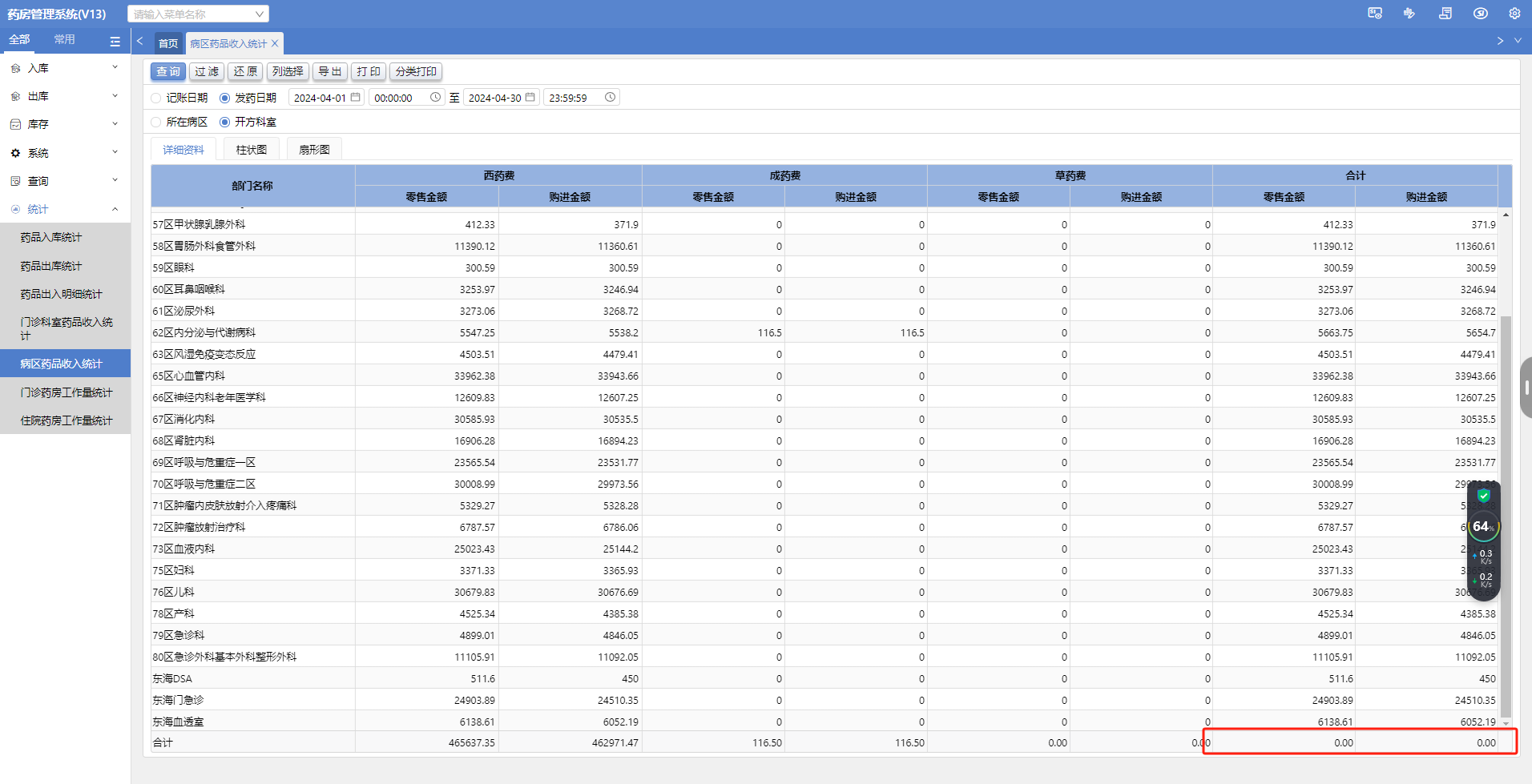Select the 记账日期 radio button
The width and height of the screenshot is (1532, 784).
[156, 98]
